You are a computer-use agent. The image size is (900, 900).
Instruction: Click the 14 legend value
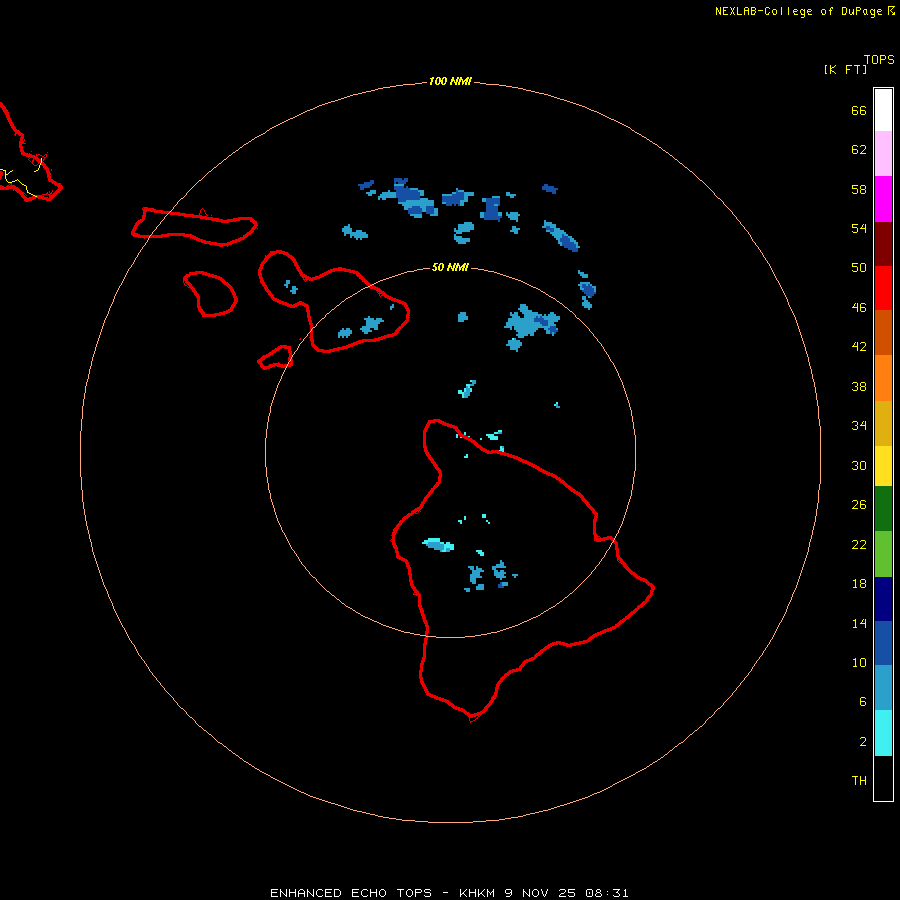point(859,623)
